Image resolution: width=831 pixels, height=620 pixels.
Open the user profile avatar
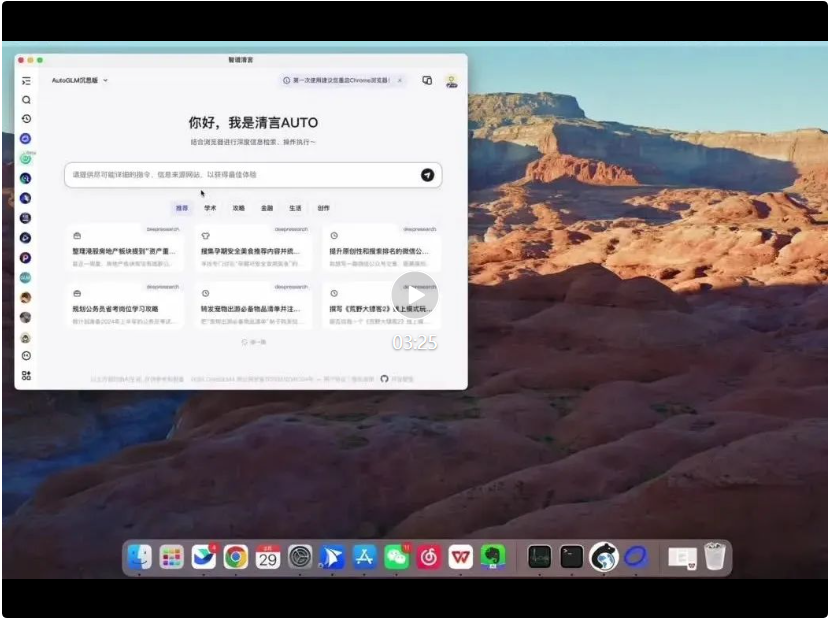coord(452,81)
